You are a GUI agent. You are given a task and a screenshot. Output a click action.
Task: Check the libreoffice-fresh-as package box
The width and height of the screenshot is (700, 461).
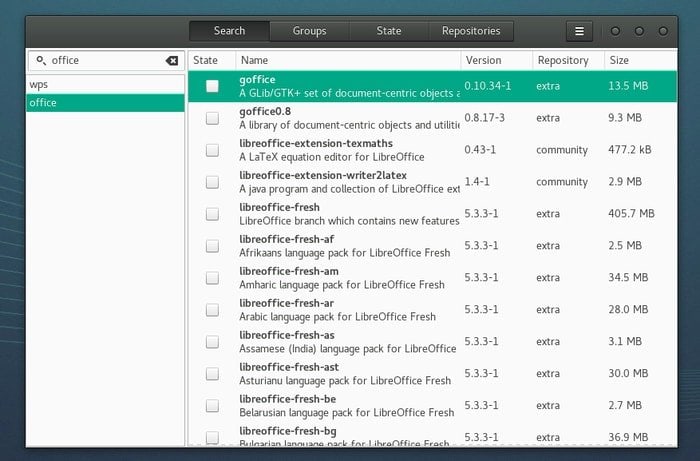(212, 342)
